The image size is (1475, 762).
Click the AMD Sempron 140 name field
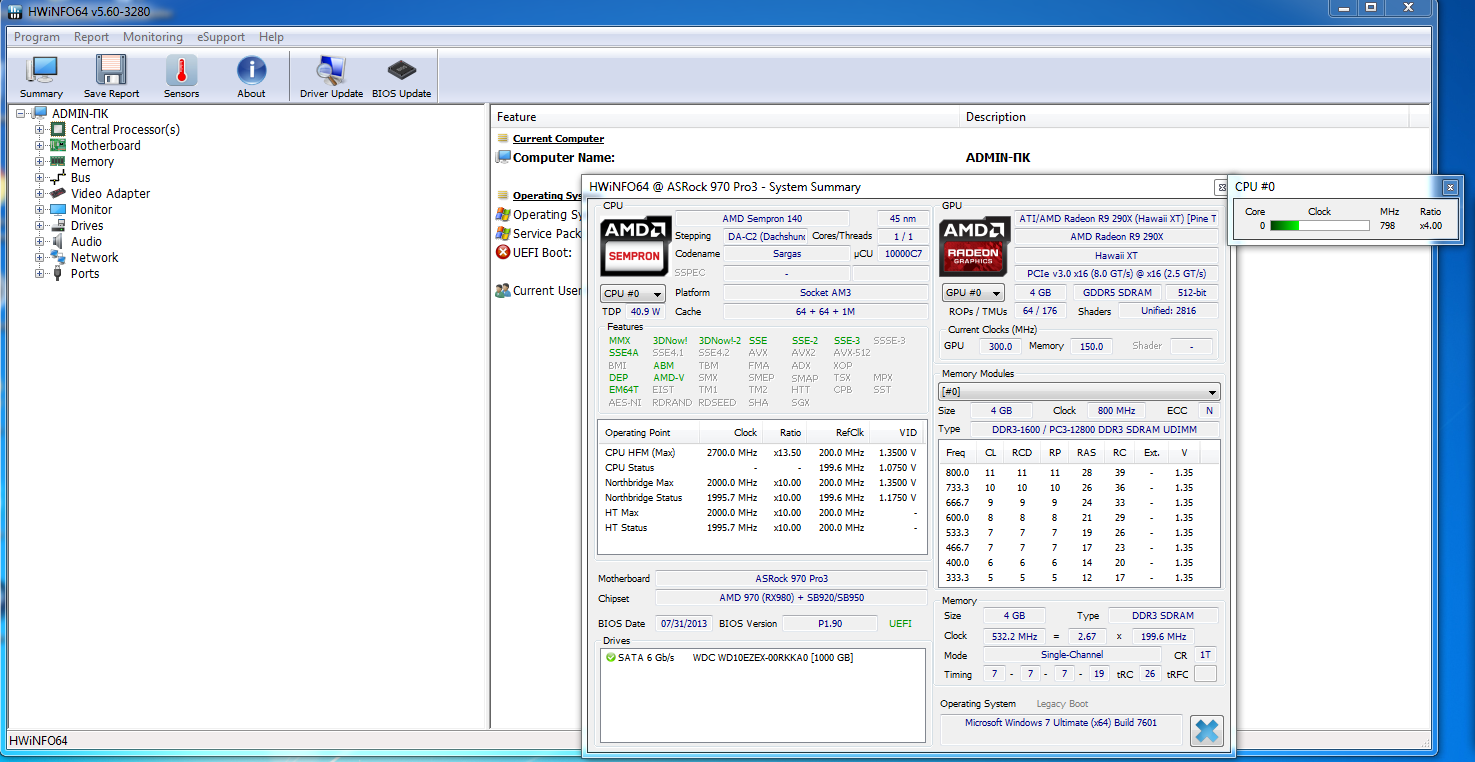[x=762, y=219]
